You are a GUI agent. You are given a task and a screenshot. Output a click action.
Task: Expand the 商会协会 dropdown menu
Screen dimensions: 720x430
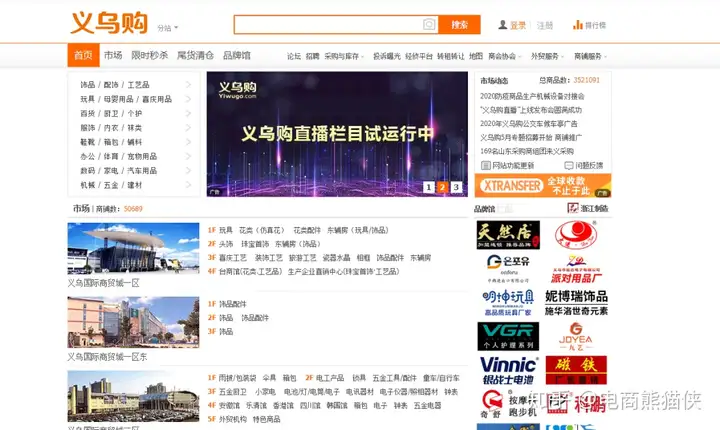point(505,56)
